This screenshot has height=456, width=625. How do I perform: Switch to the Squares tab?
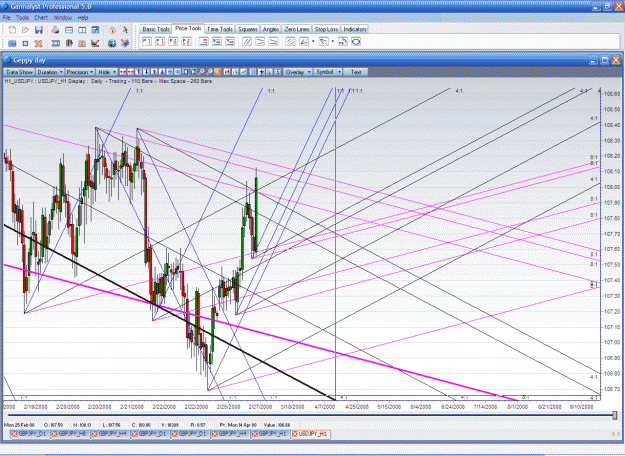click(x=248, y=29)
